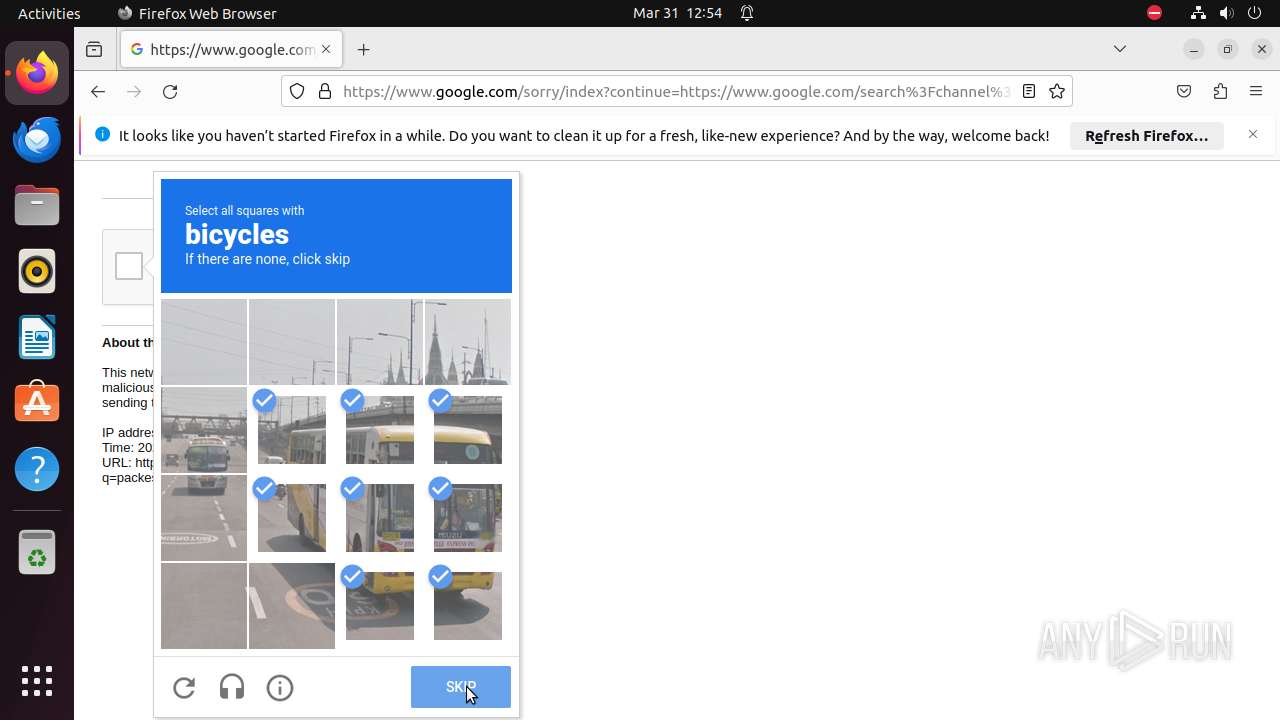Select the tile with the orange road marking
The image size is (1280, 720).
point(292,606)
